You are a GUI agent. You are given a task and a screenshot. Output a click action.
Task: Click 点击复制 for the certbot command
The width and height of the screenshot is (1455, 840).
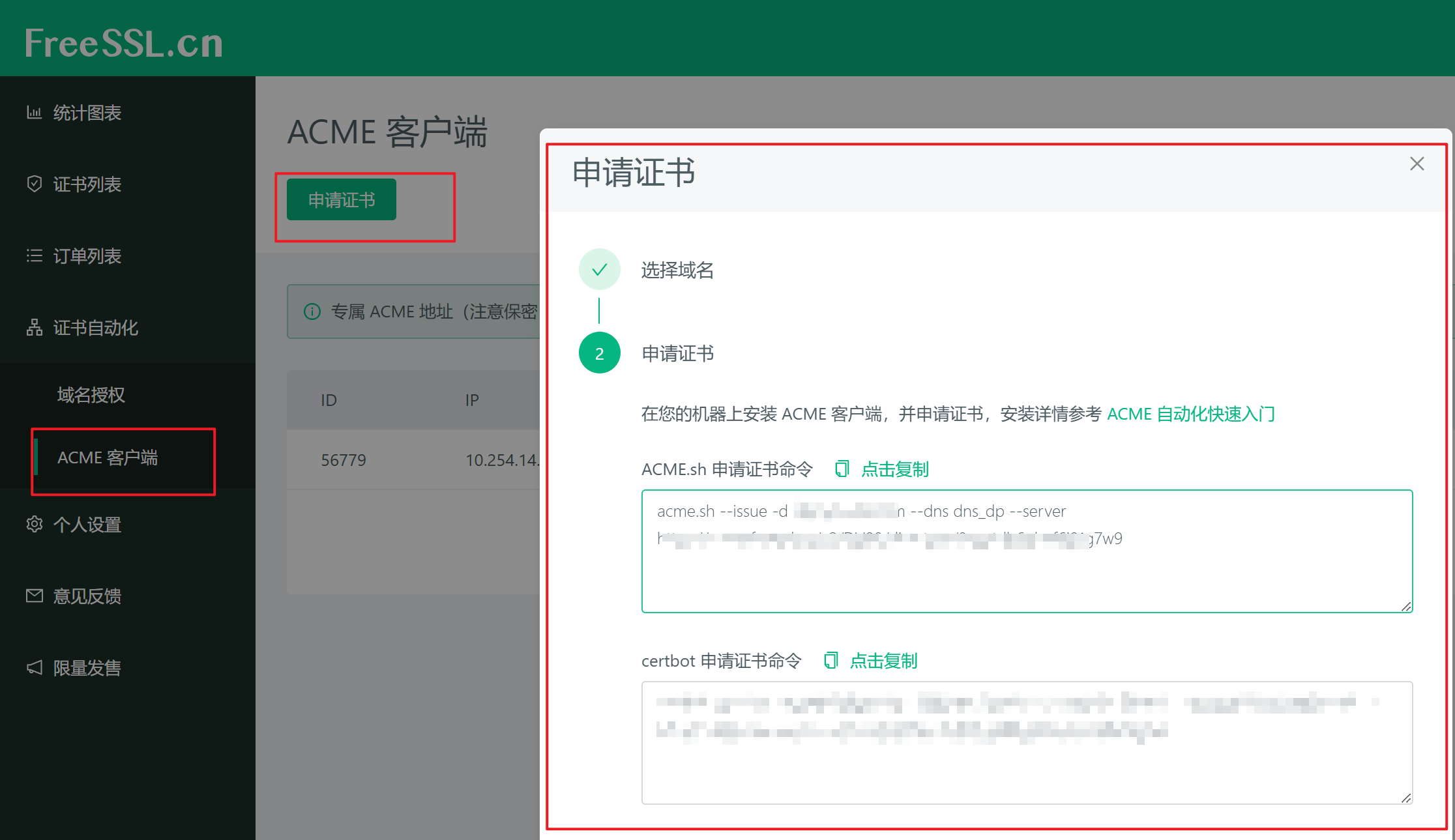(883, 661)
